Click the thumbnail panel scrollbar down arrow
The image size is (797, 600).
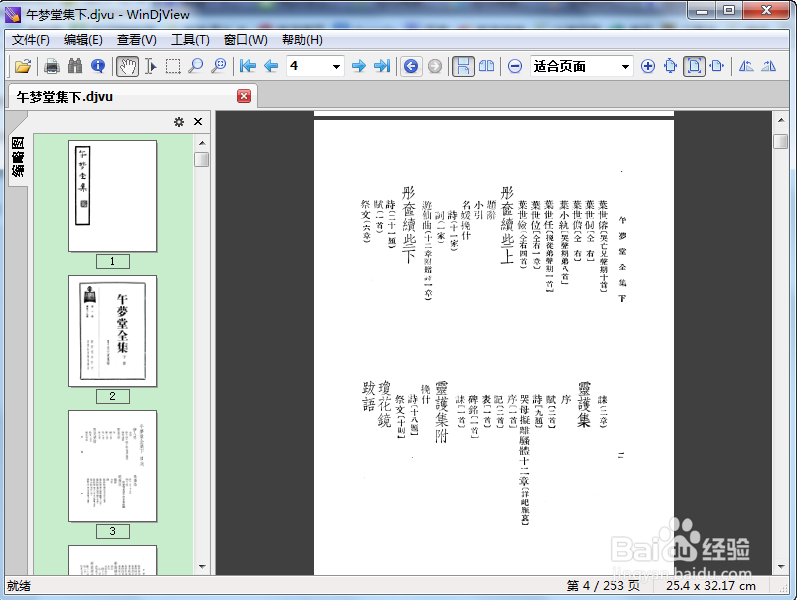pyautogui.click(x=201, y=566)
